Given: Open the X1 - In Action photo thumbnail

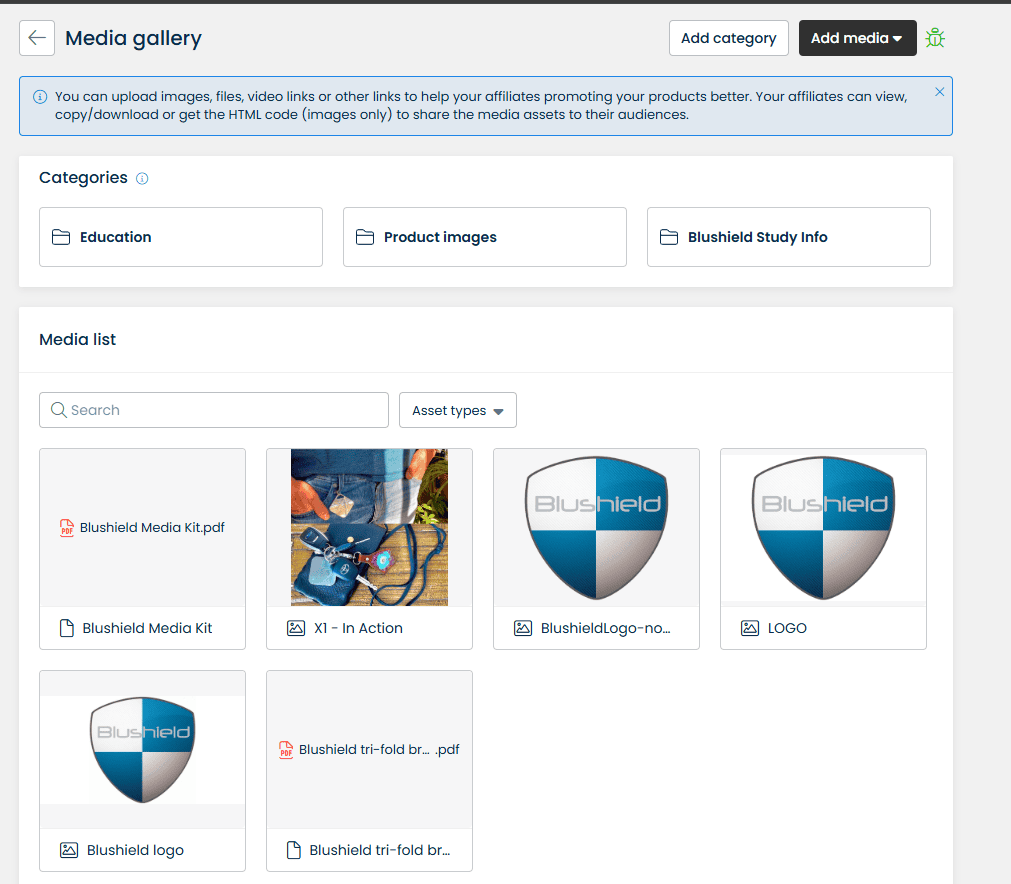Looking at the screenshot, I should tap(369, 527).
